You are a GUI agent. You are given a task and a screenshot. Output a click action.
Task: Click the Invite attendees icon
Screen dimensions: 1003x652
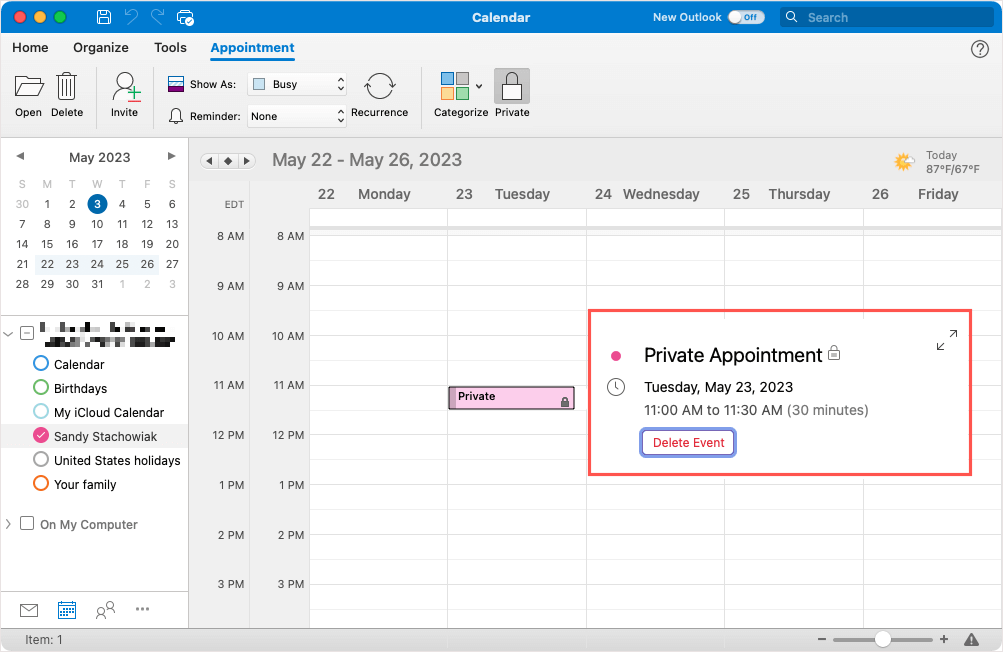point(125,87)
